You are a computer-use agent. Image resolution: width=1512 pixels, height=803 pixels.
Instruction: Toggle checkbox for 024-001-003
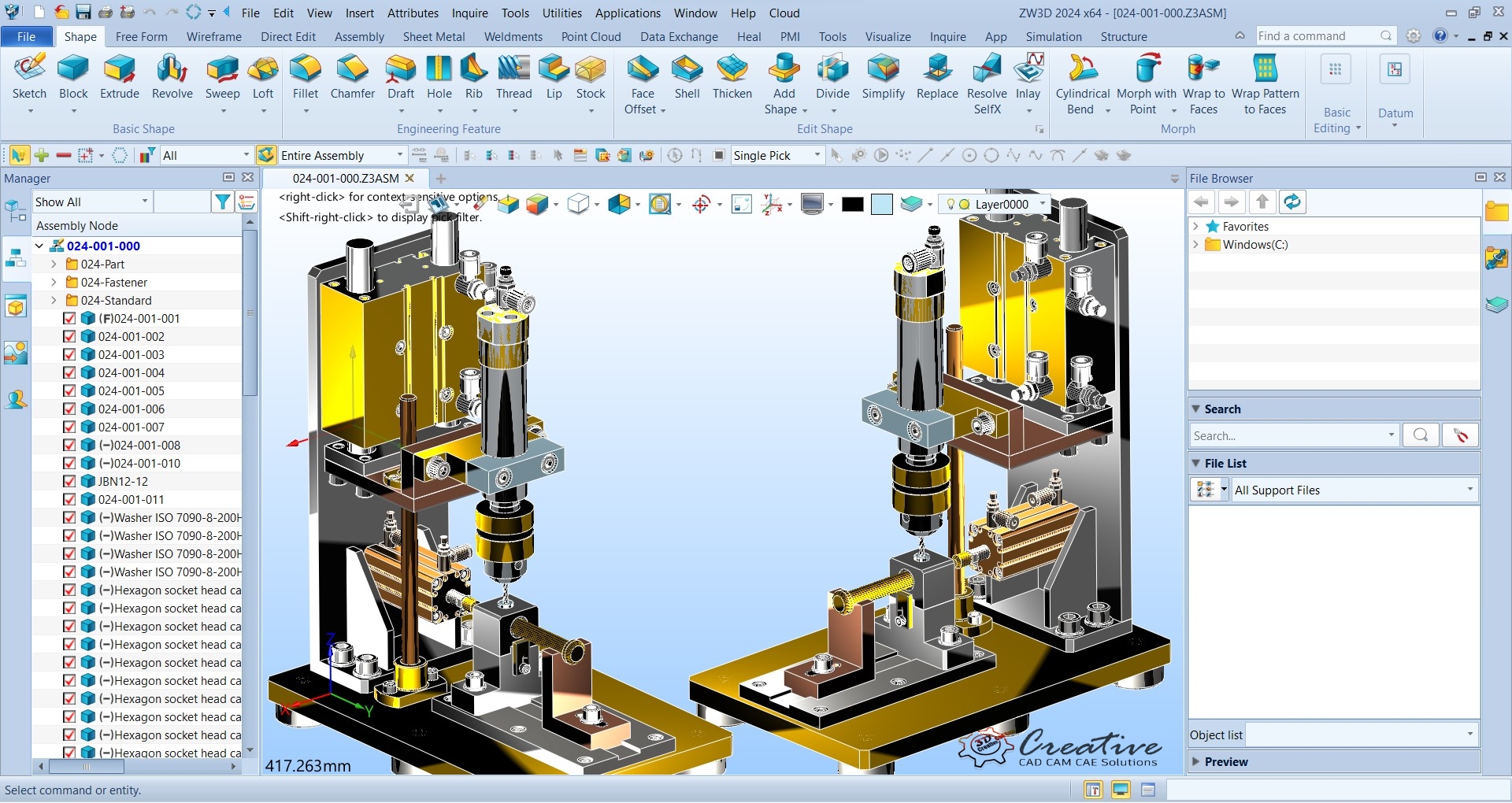tap(69, 354)
